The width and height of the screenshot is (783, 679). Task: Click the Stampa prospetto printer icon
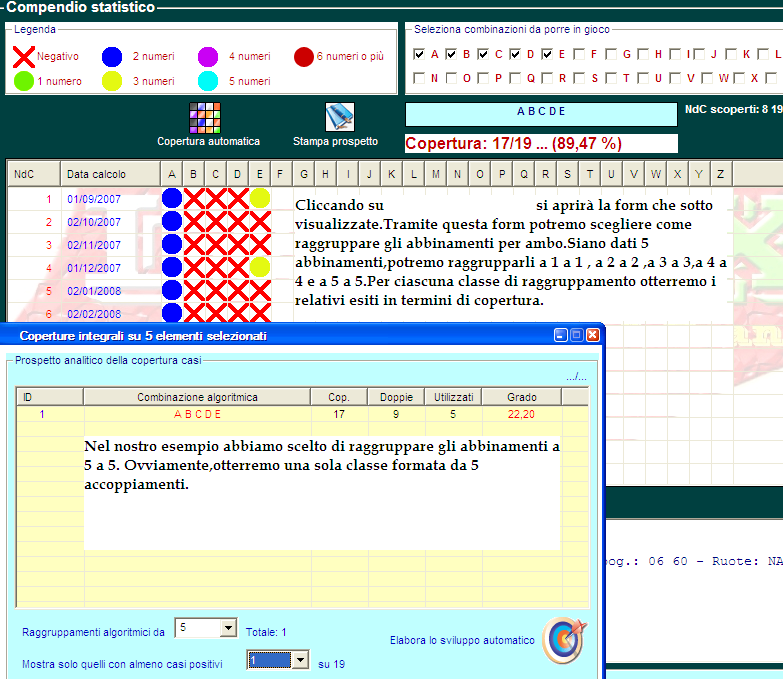[x=340, y=117]
